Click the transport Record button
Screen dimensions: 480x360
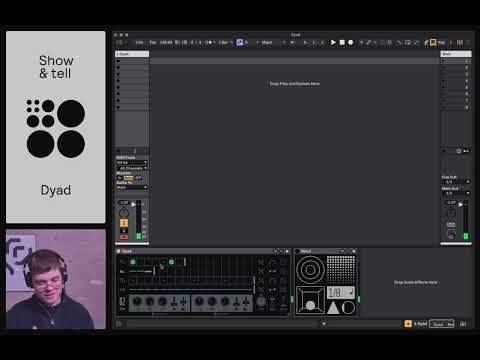tap(351, 42)
